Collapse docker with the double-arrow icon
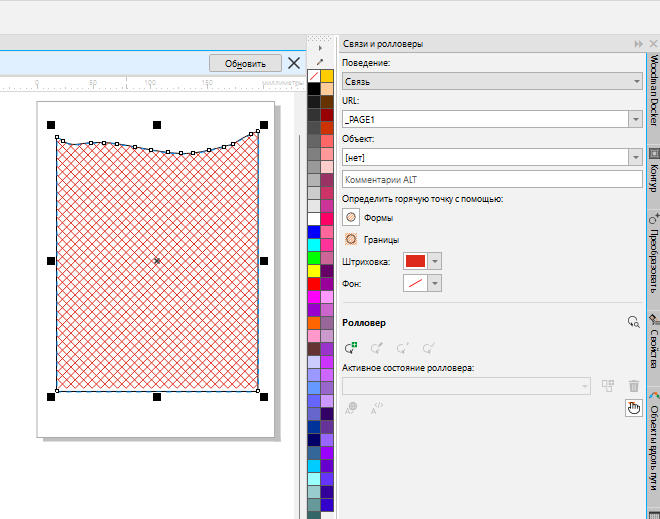 click(638, 45)
